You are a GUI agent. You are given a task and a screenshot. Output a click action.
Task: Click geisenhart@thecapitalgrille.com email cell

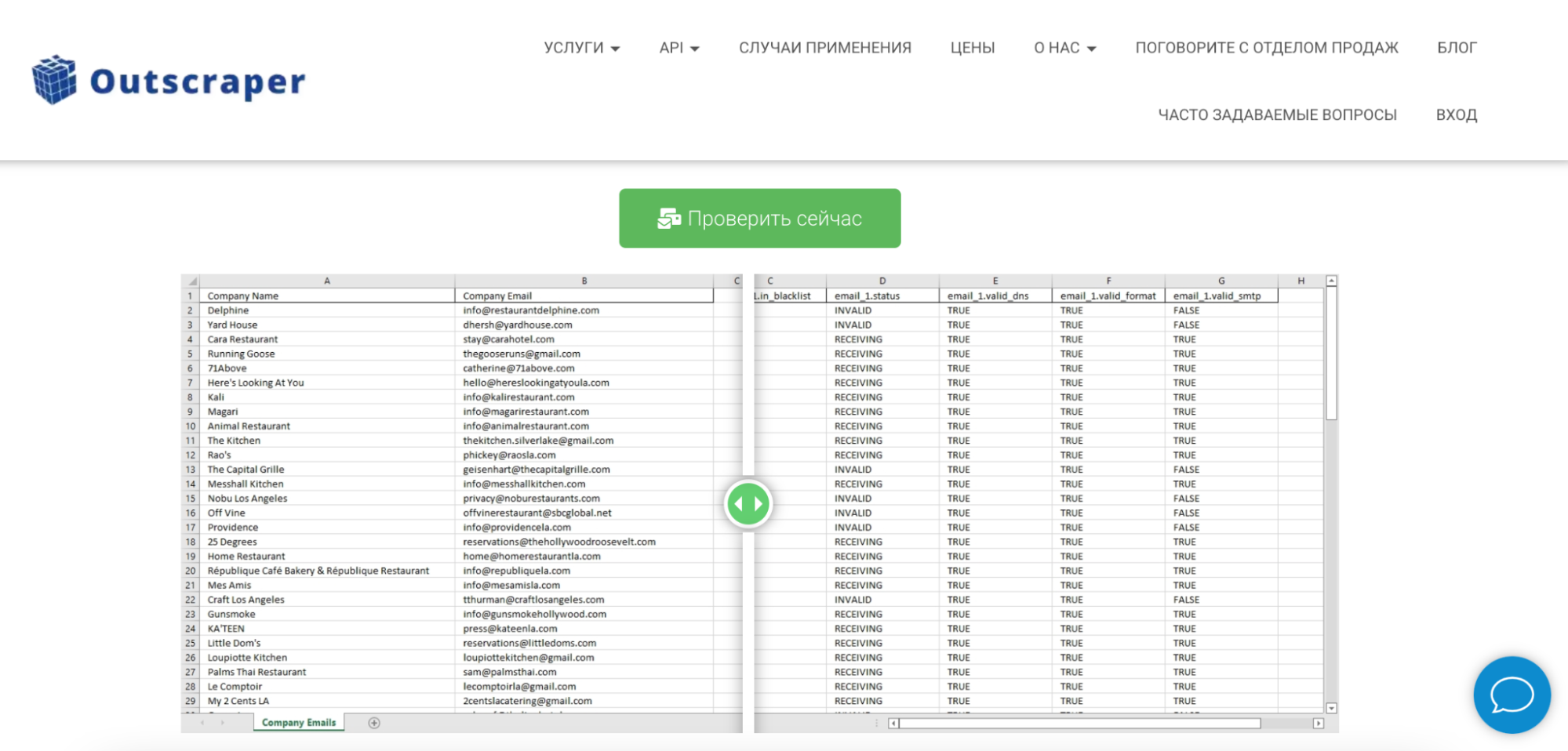(x=584, y=470)
